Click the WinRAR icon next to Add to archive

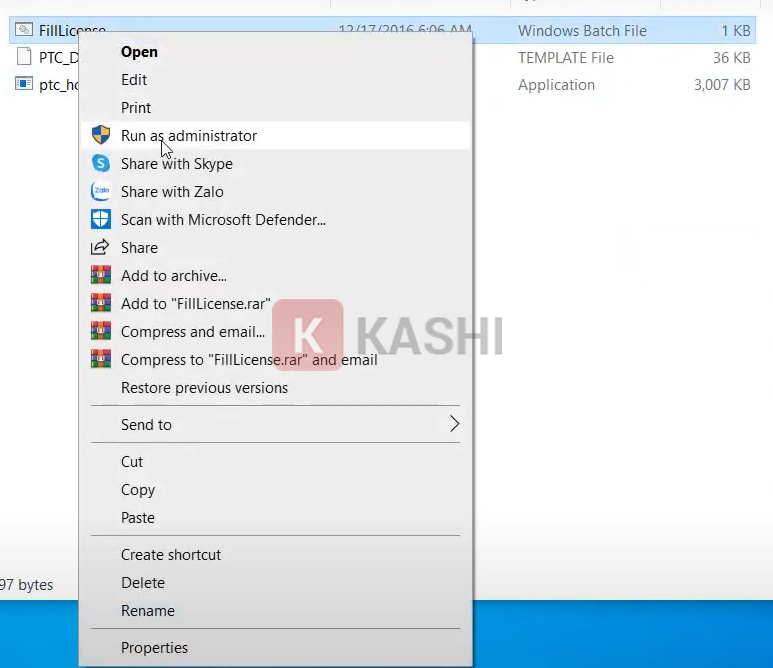pyautogui.click(x=100, y=275)
